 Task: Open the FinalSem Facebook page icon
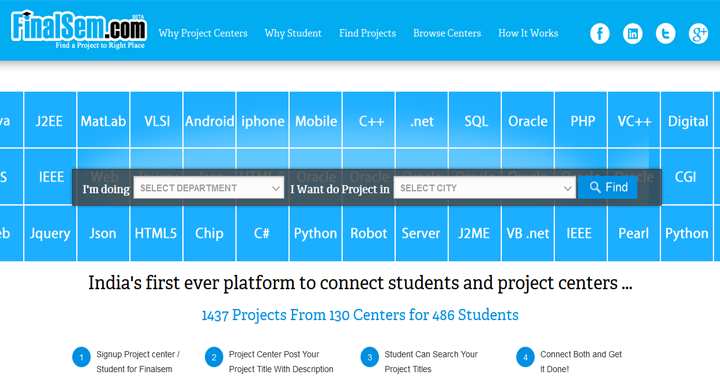click(x=600, y=34)
